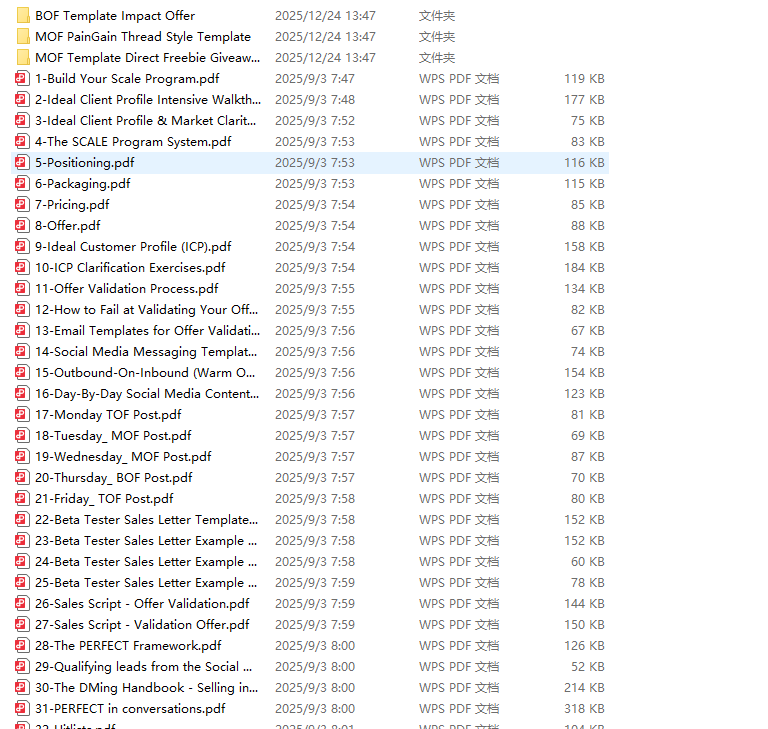Select 9-Ideal Customer Profile (ICP).pdf file name
Viewport: 768px width, 729px height.
coord(132,247)
